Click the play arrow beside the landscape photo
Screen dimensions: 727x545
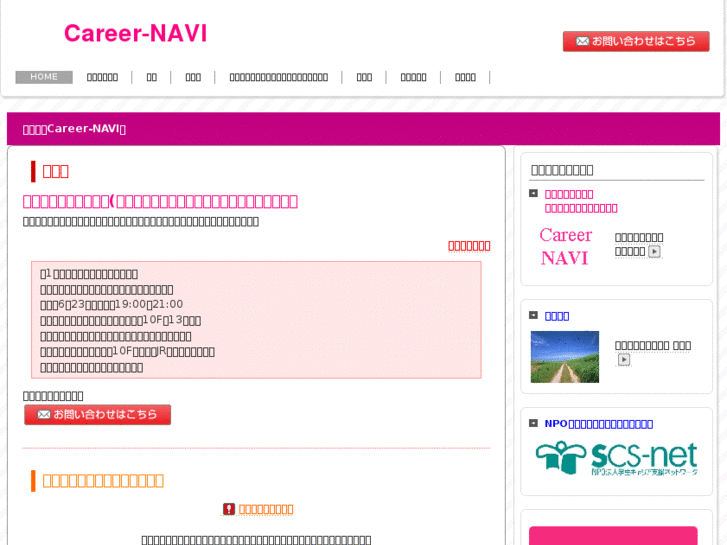(x=624, y=359)
